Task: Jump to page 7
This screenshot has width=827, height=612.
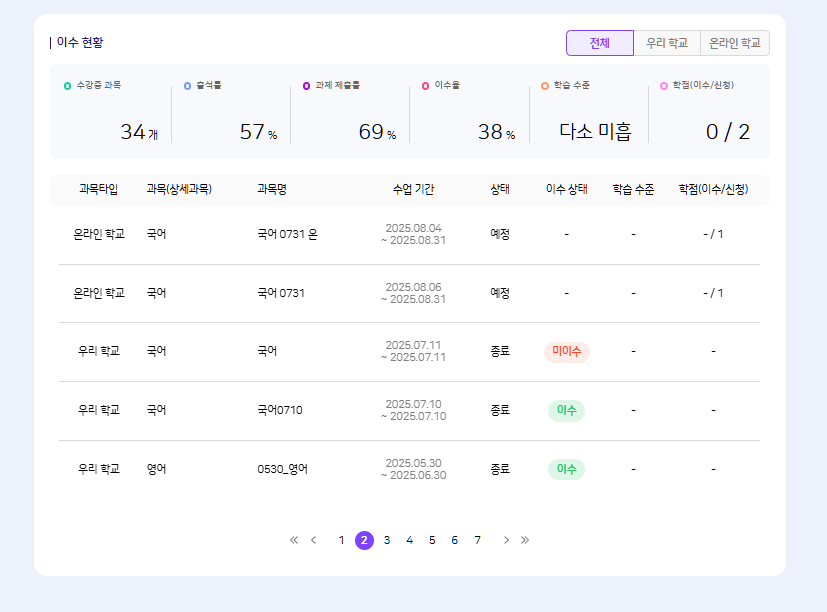Action: [x=477, y=540]
